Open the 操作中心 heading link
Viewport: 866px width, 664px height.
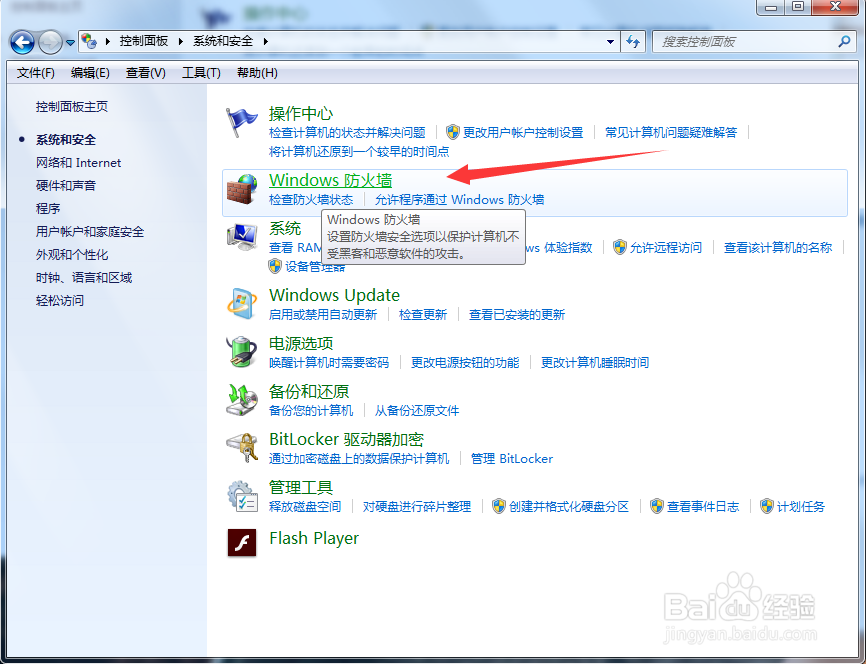[300, 113]
